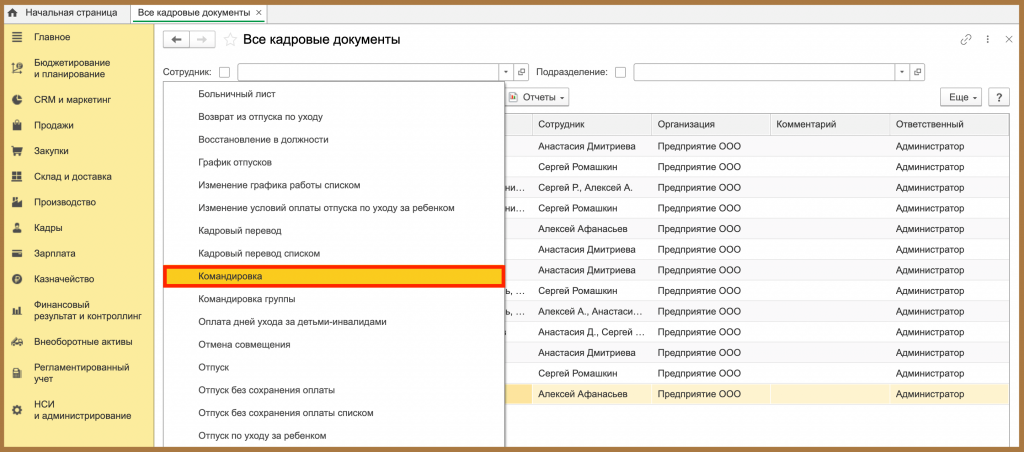
Task: Sort by Ответственный column header
Action: (x=950, y=125)
